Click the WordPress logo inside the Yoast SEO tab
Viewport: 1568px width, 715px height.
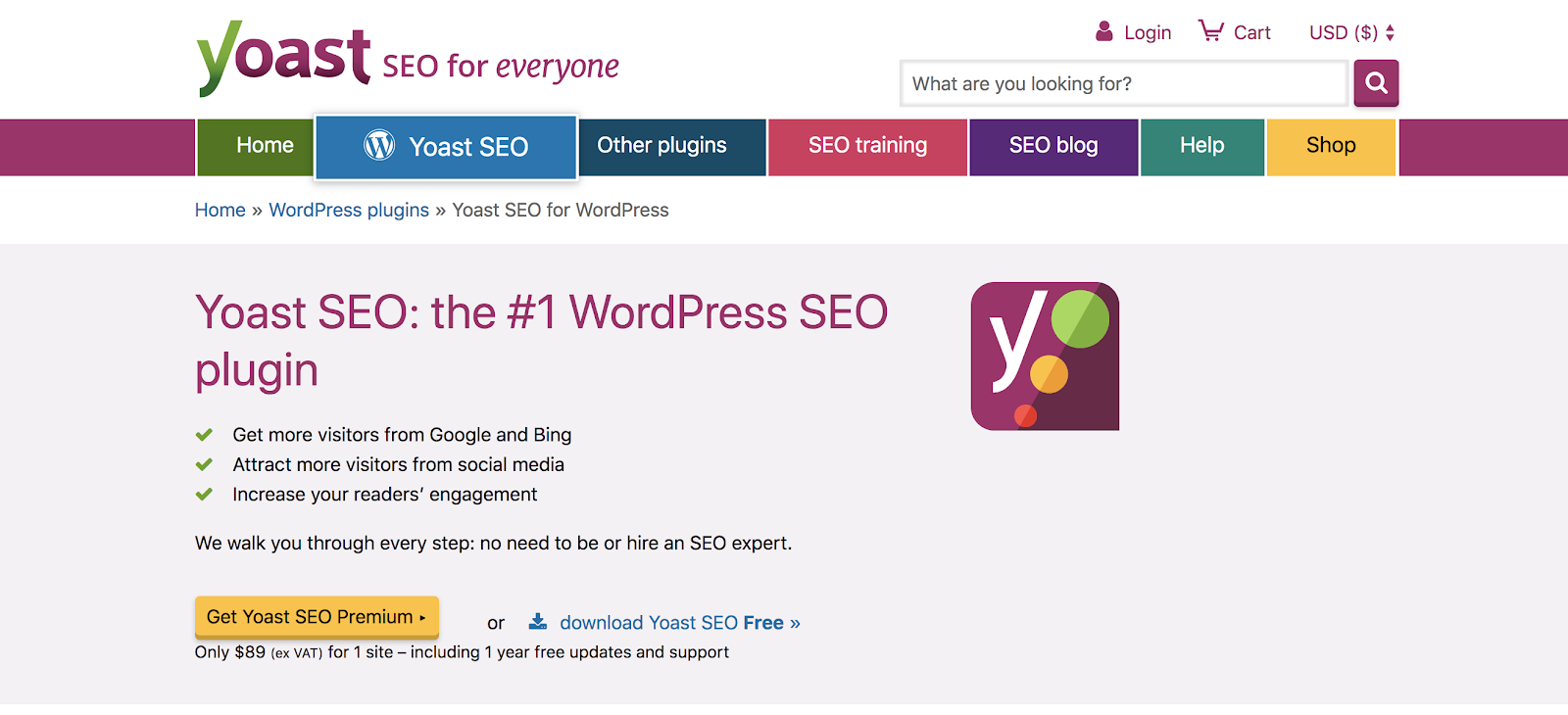click(x=378, y=145)
